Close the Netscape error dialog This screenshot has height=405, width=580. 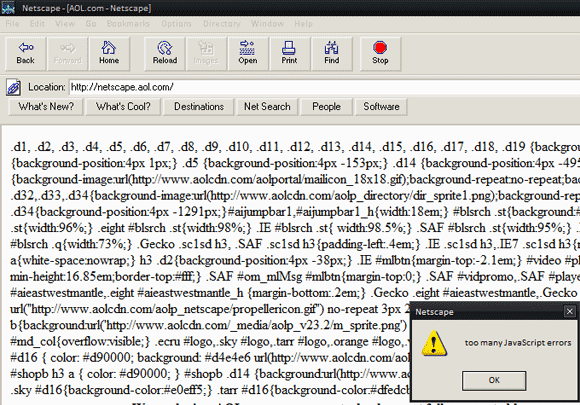570,312
